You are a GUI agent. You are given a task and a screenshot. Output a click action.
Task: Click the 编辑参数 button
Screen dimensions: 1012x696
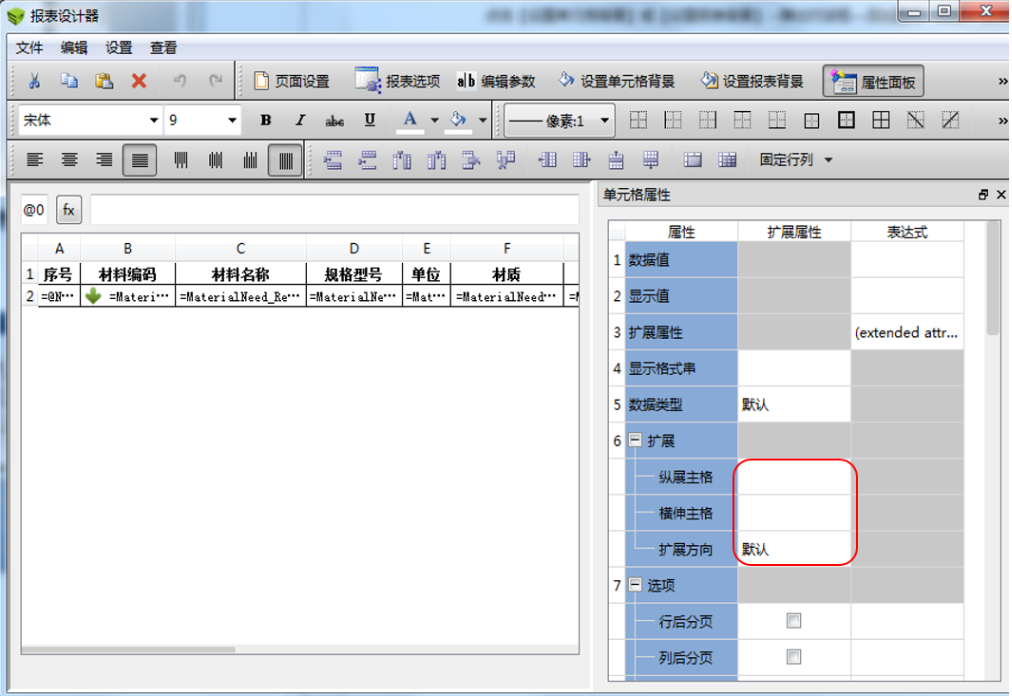tap(496, 81)
